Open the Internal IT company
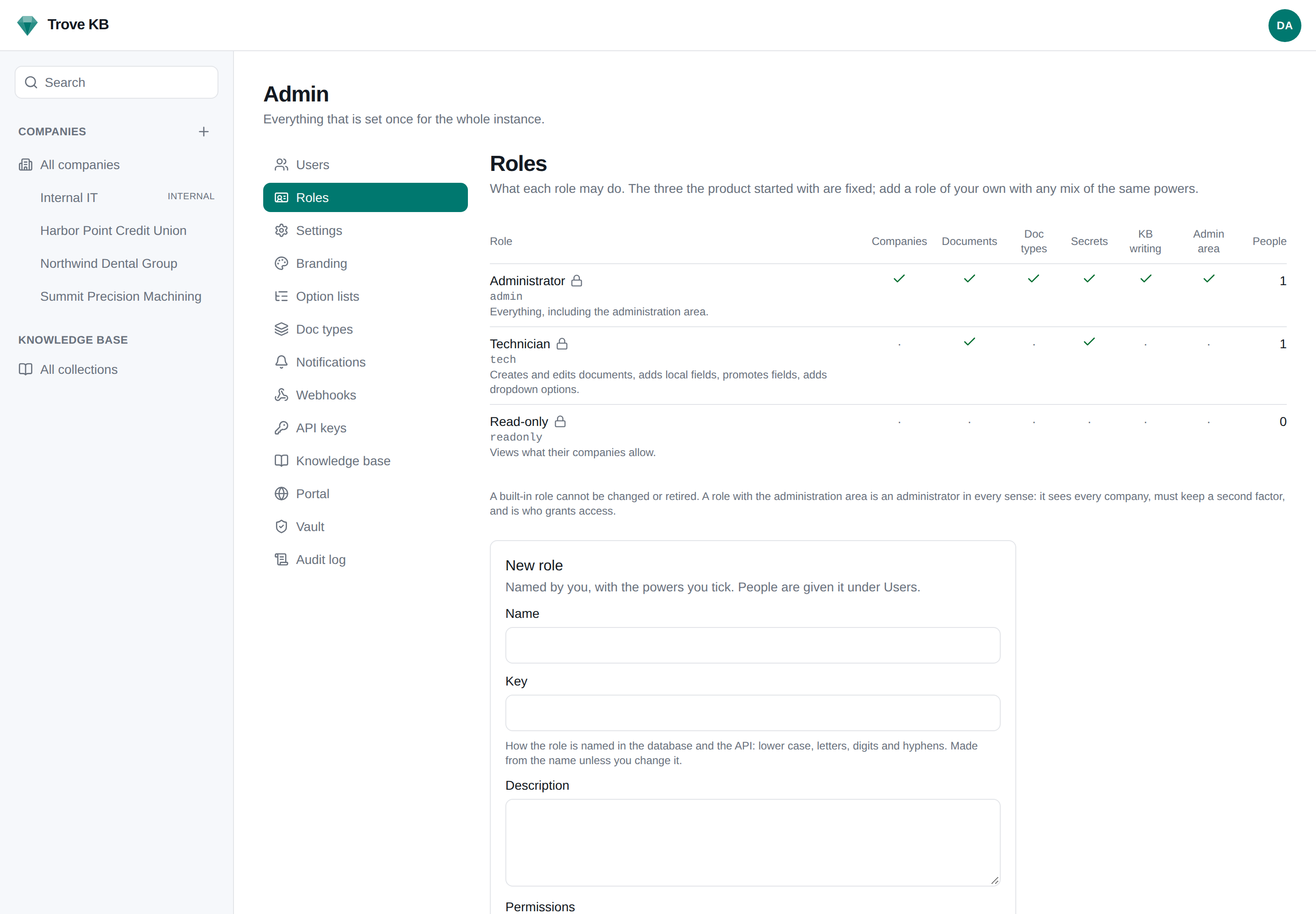This screenshot has width=1316, height=914. pyautogui.click(x=116, y=197)
